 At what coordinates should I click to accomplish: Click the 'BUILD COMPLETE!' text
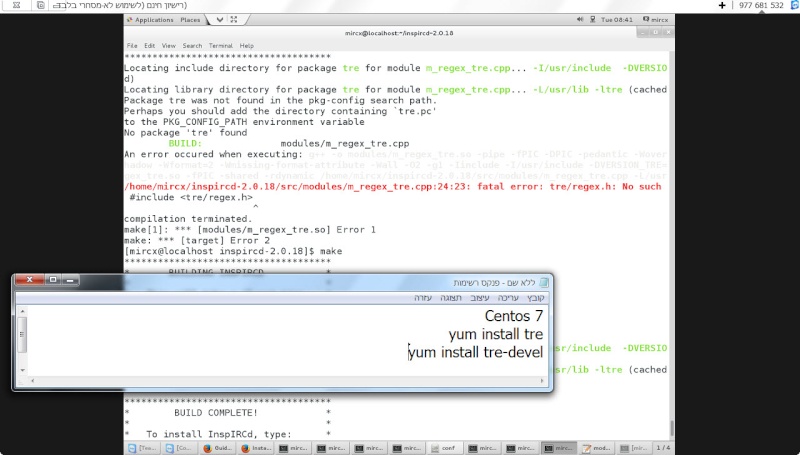pos(216,413)
